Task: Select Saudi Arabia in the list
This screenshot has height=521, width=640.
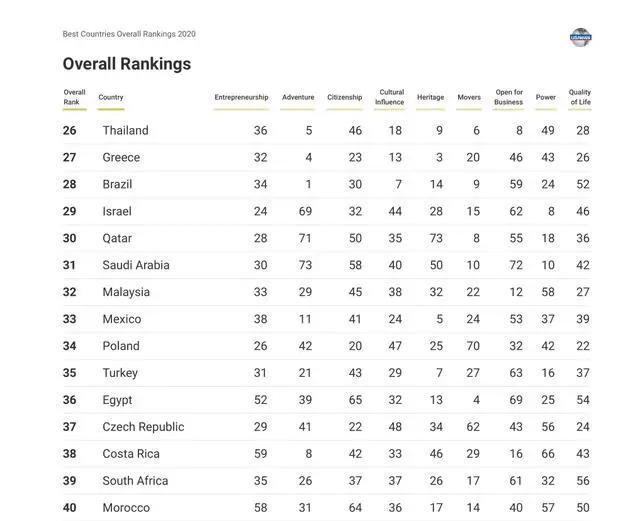Action: [x=136, y=265]
